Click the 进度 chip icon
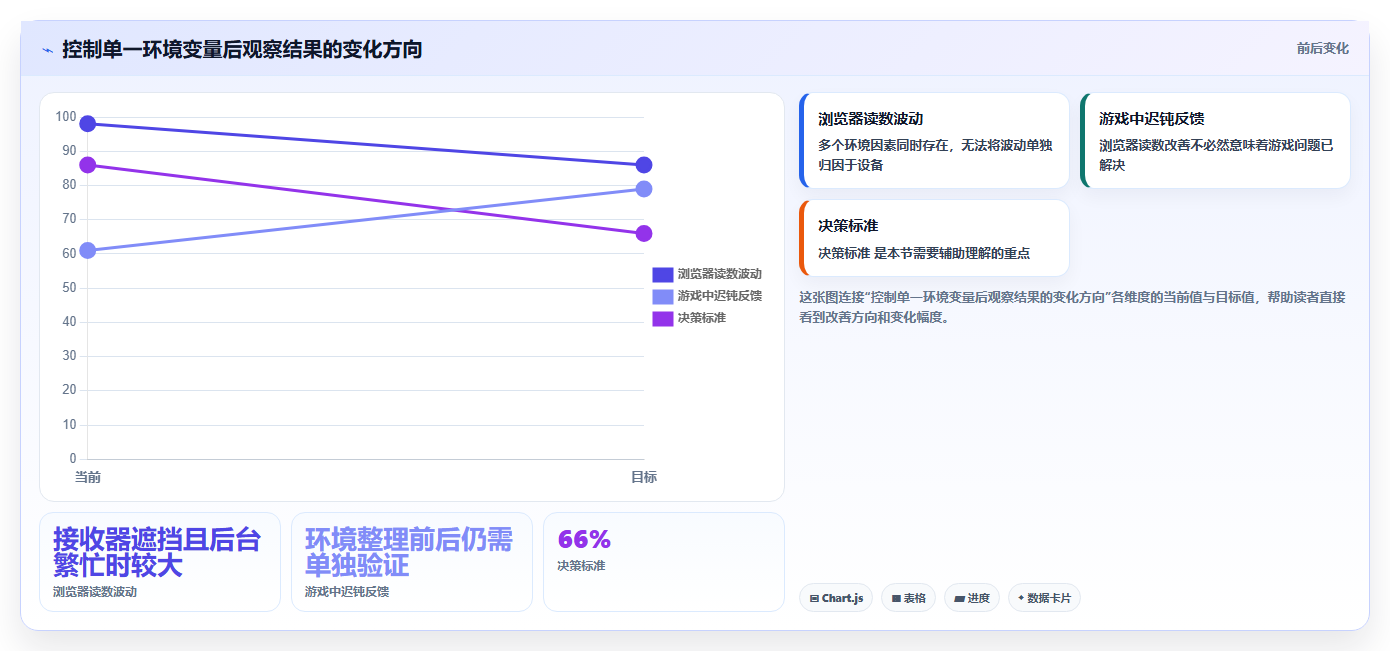This screenshot has width=1390, height=651. tap(960, 599)
